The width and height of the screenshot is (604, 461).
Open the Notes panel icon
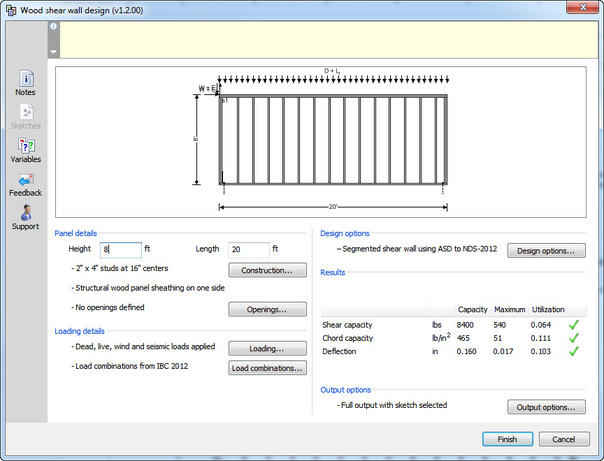tap(25, 79)
